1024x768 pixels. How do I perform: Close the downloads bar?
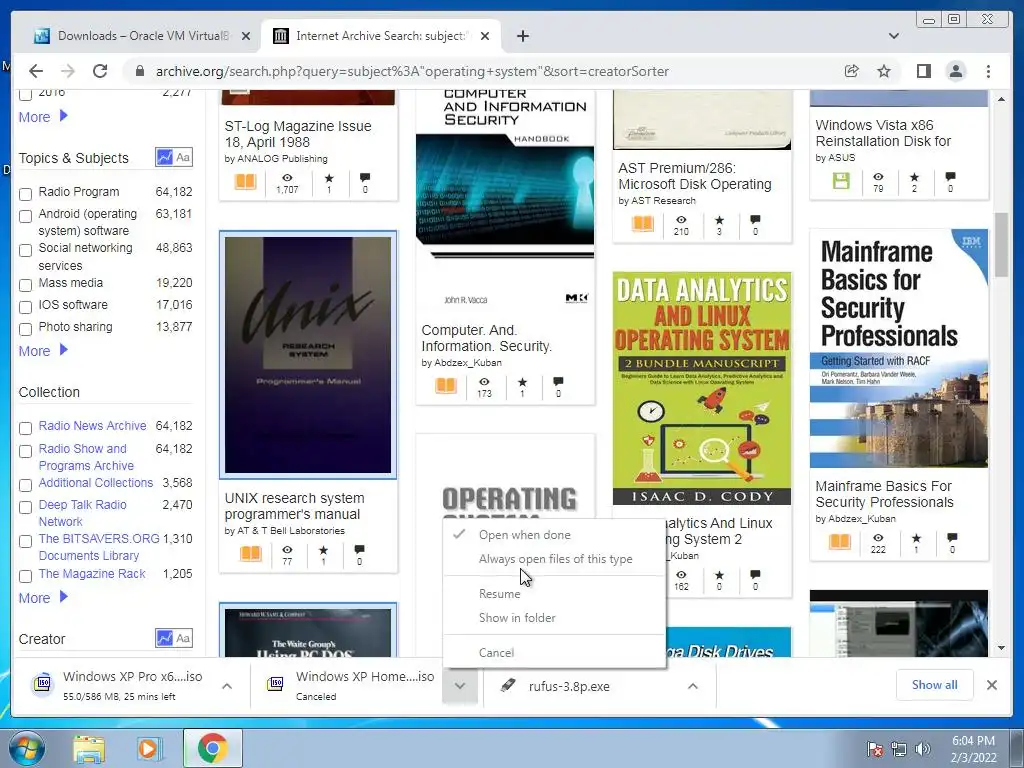[992, 684]
